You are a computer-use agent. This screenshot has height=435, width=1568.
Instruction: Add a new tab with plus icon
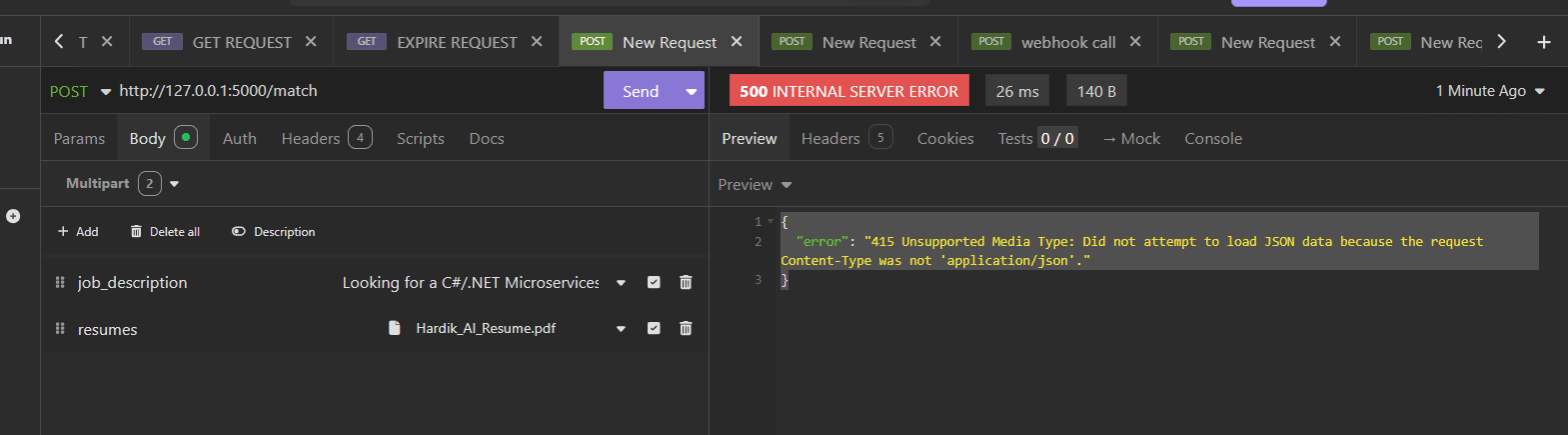(x=1543, y=42)
